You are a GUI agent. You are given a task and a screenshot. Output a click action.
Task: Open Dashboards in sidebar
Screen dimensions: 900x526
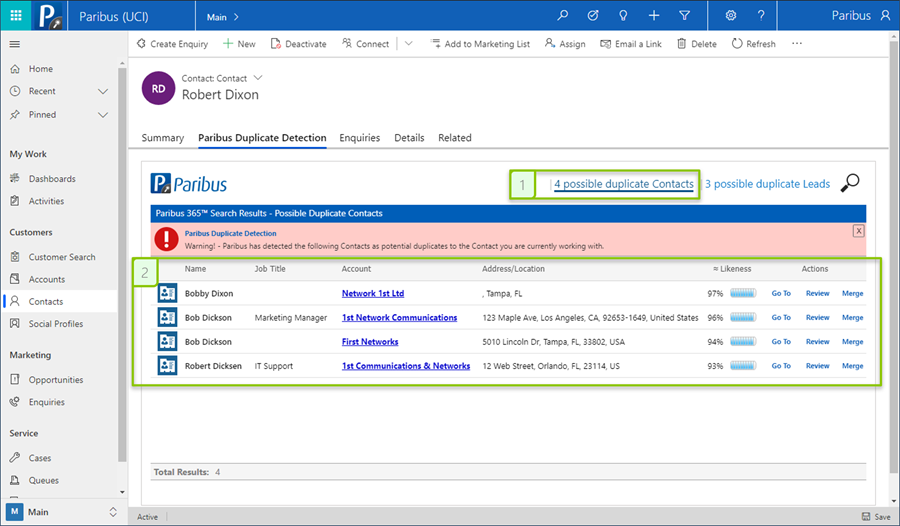point(52,179)
